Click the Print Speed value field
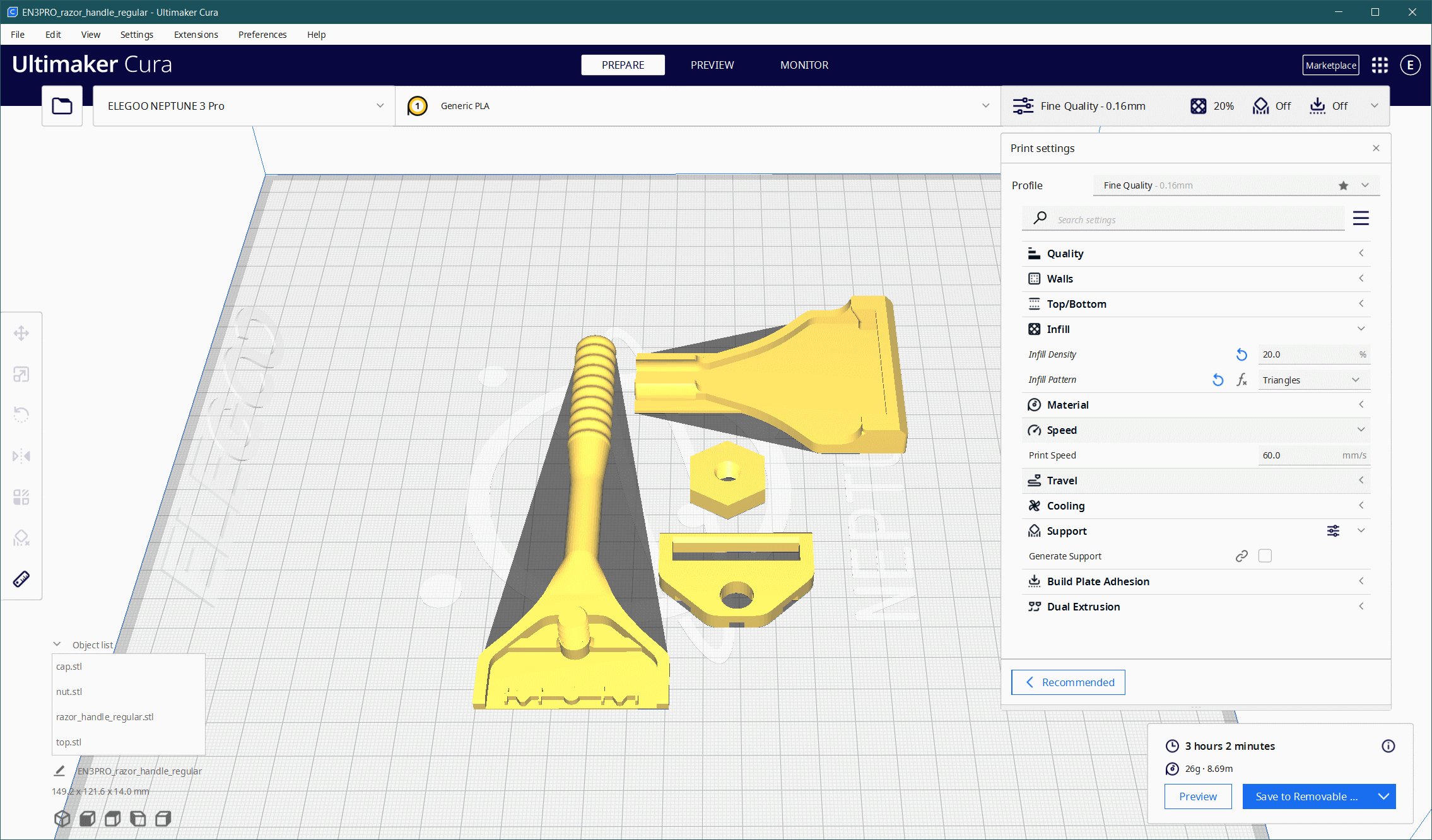Viewport: 1432px width, 840px height. click(x=1313, y=455)
